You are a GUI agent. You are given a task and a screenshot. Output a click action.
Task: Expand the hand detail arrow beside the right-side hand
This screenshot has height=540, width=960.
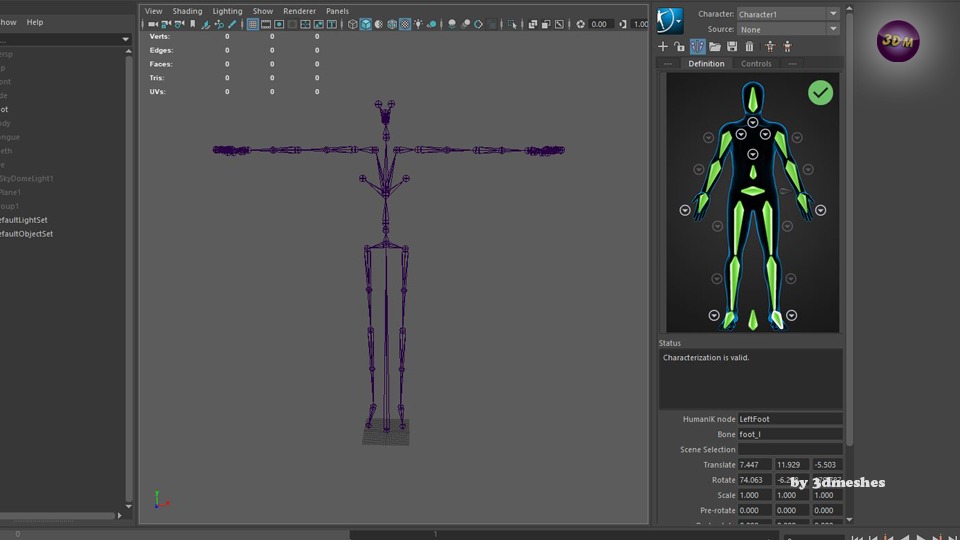[x=820, y=211]
